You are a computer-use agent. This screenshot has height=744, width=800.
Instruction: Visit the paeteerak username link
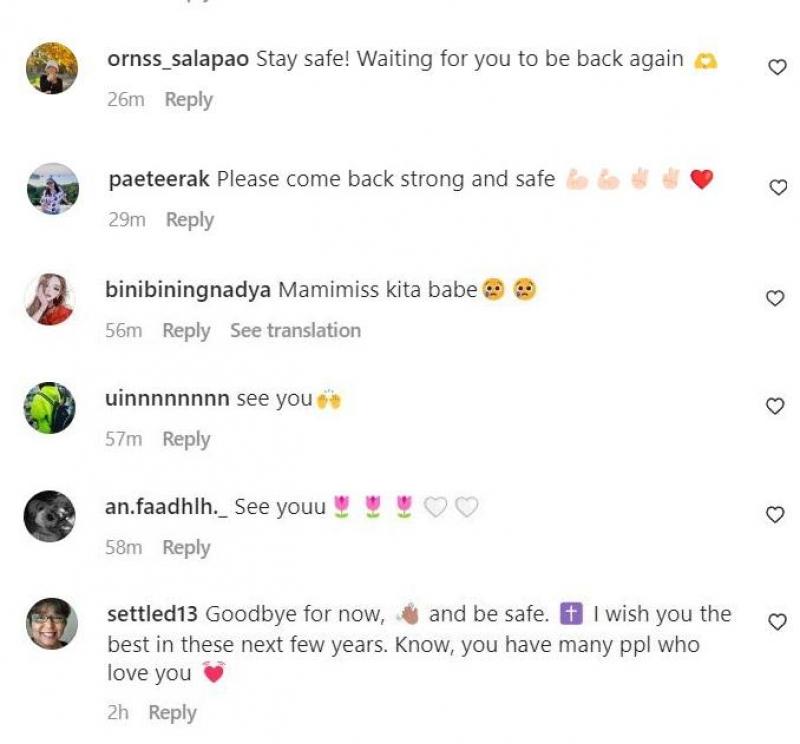[x=159, y=180]
